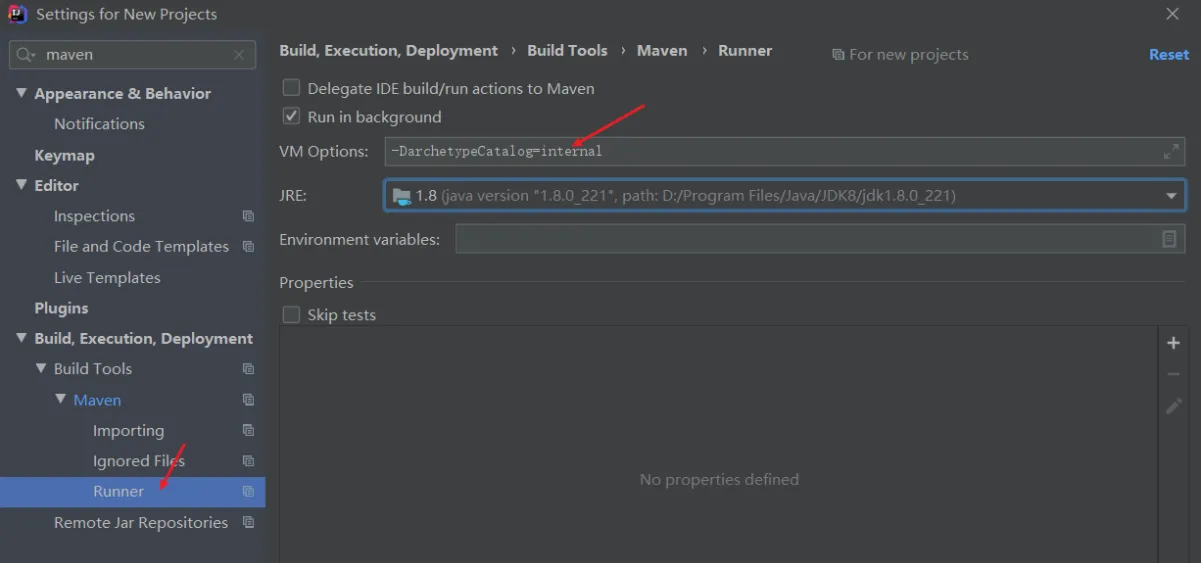Collapse the Editor section arrow
Image resolution: width=1202 pixels, height=563 pixels.
(x=22, y=185)
